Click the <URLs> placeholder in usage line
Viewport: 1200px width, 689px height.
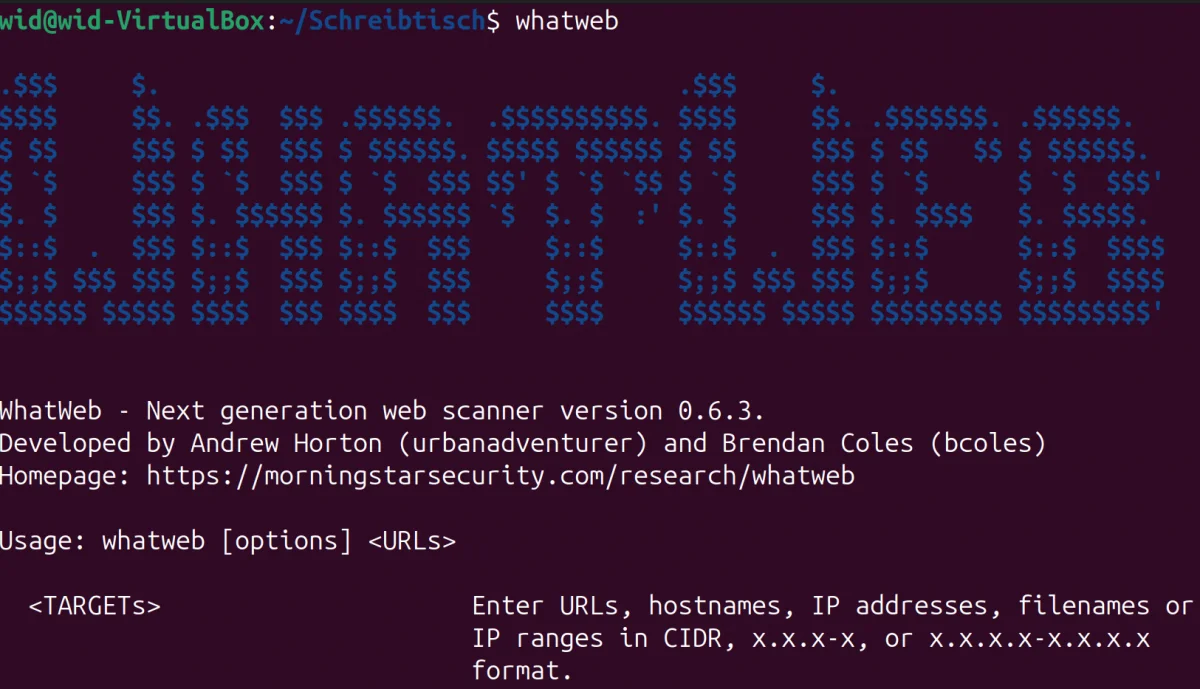412,541
